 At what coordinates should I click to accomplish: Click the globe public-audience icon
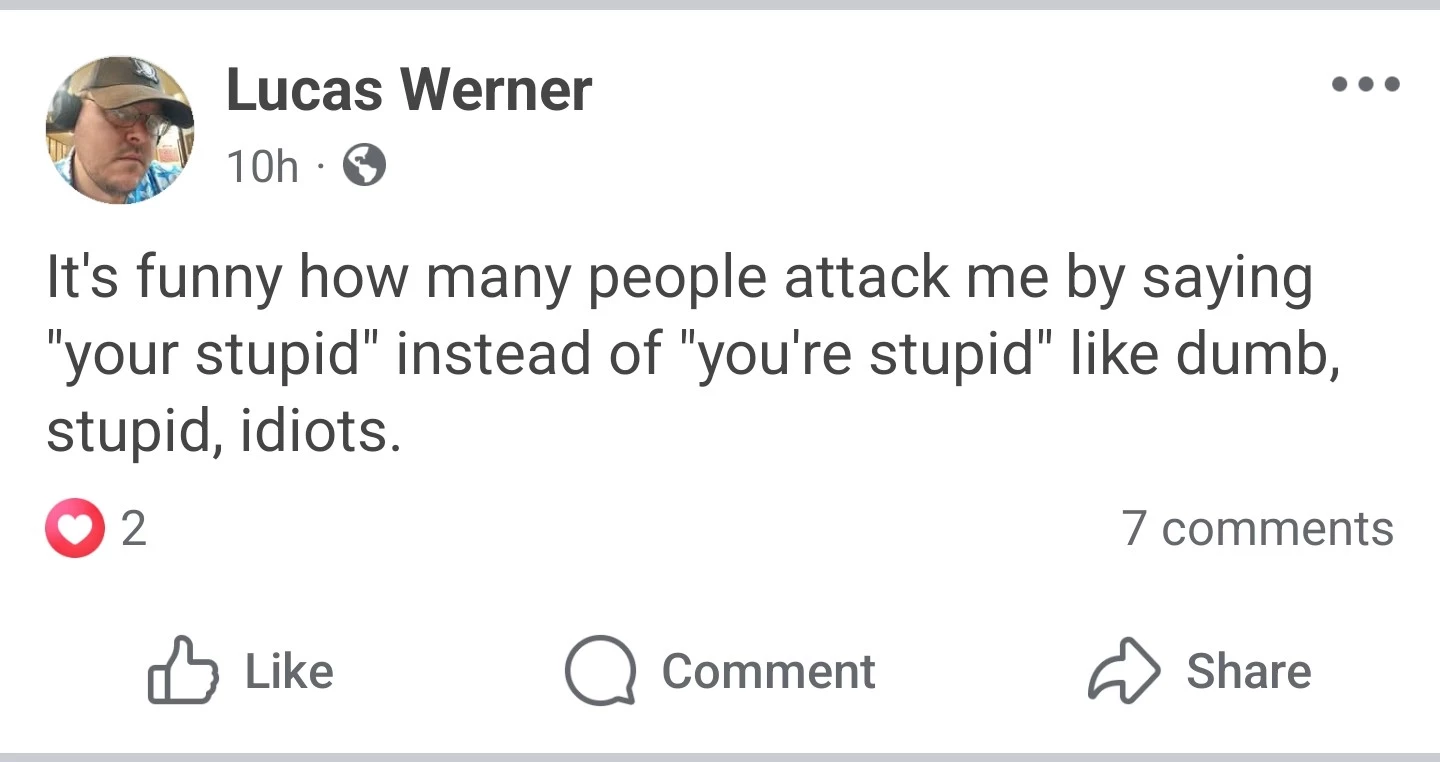click(364, 166)
